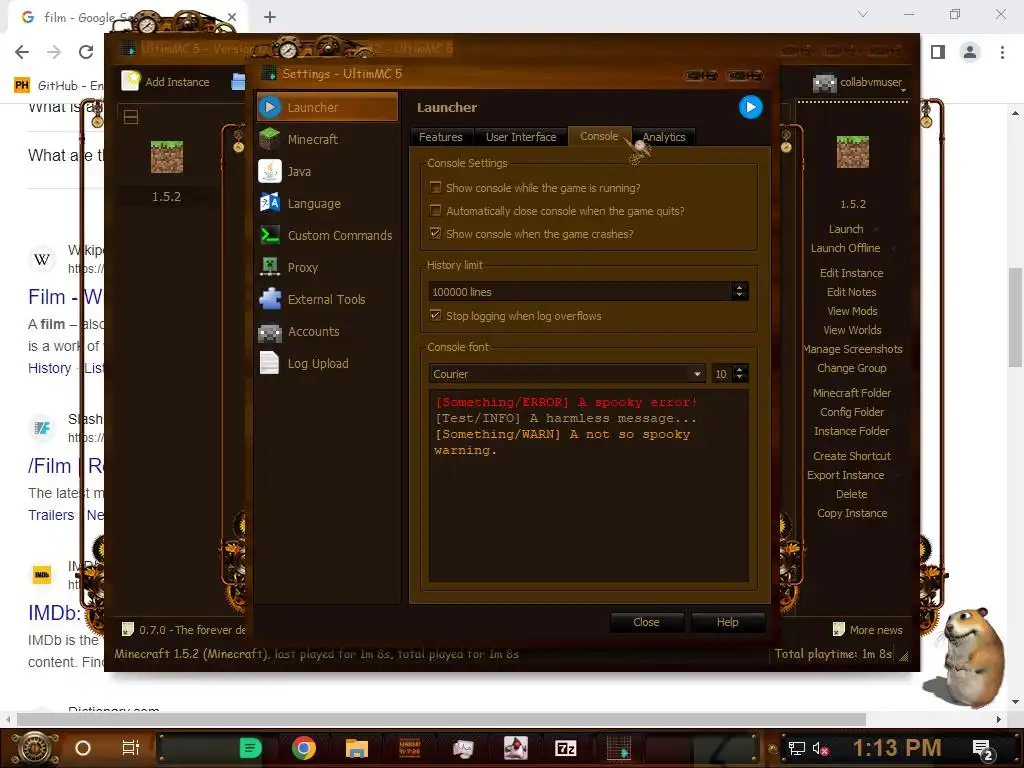The image size is (1024, 768).
Task: Open a new Chrome tab
Action: pos(270,17)
